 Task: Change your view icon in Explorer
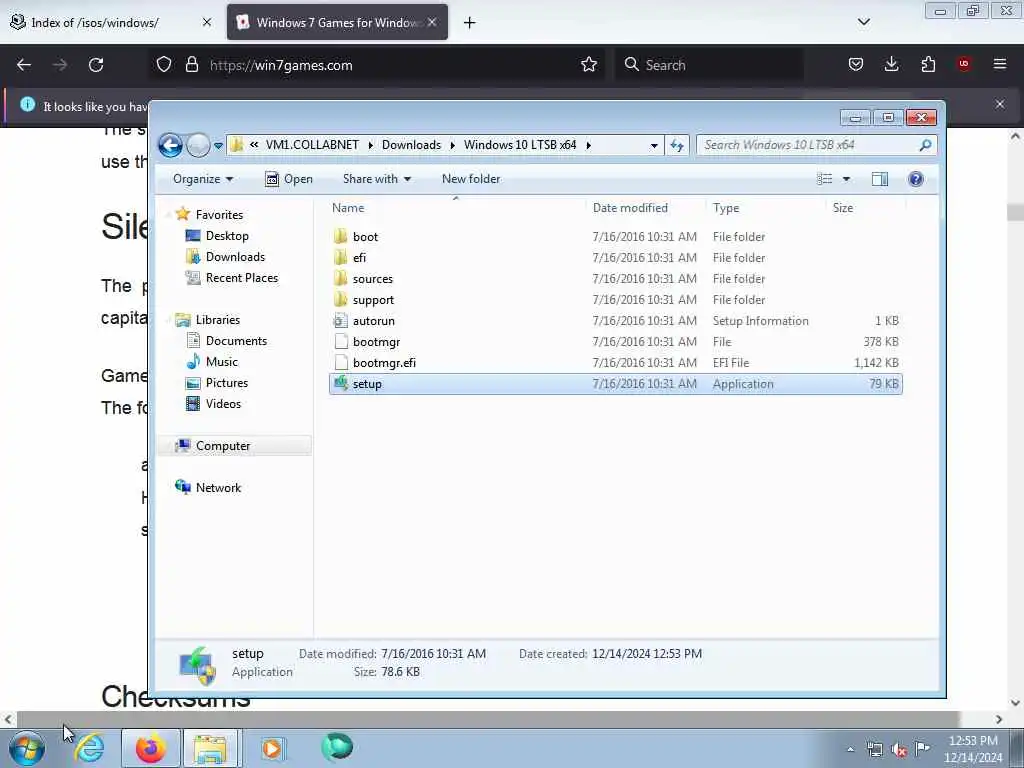[x=825, y=179]
